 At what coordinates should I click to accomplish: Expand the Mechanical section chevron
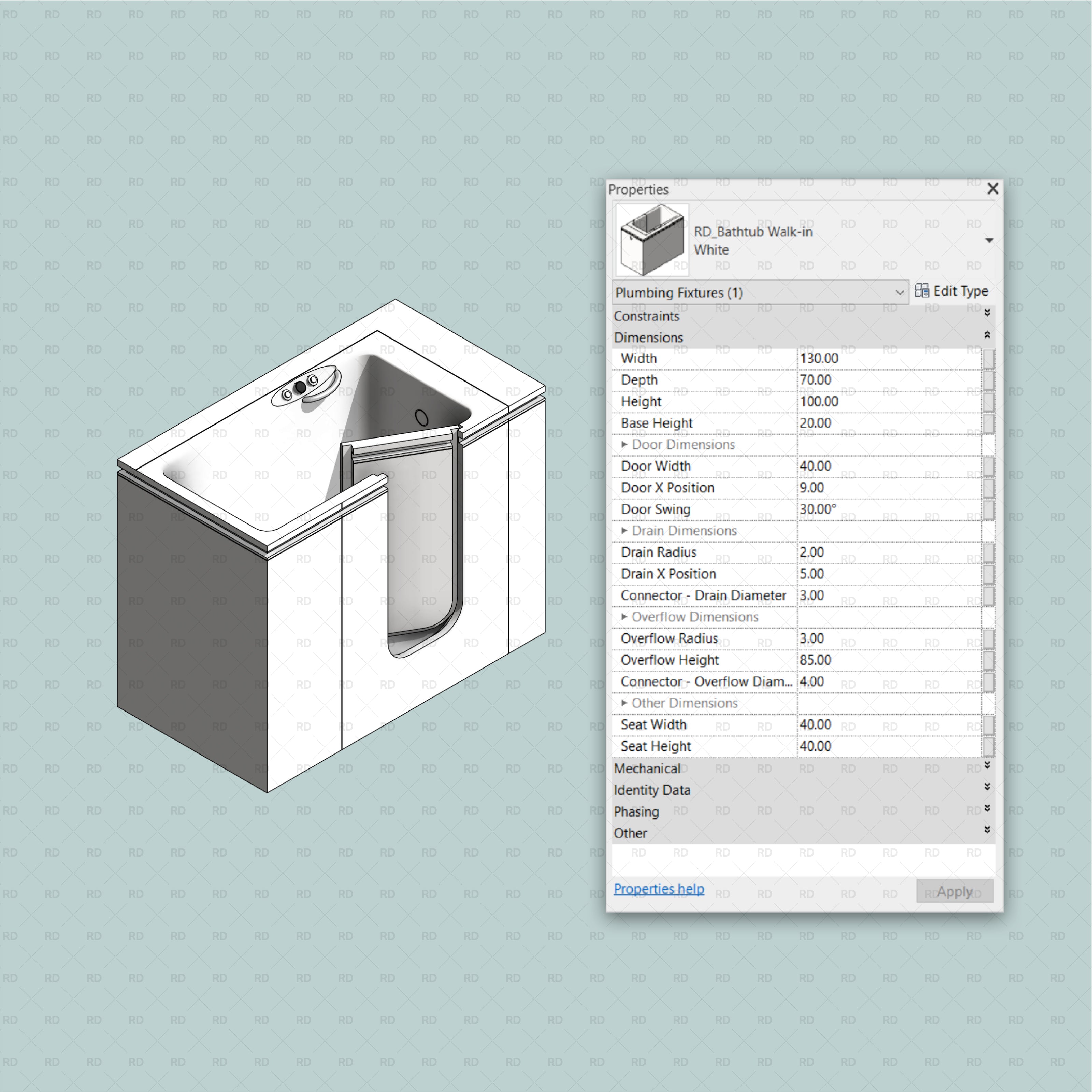click(x=988, y=765)
